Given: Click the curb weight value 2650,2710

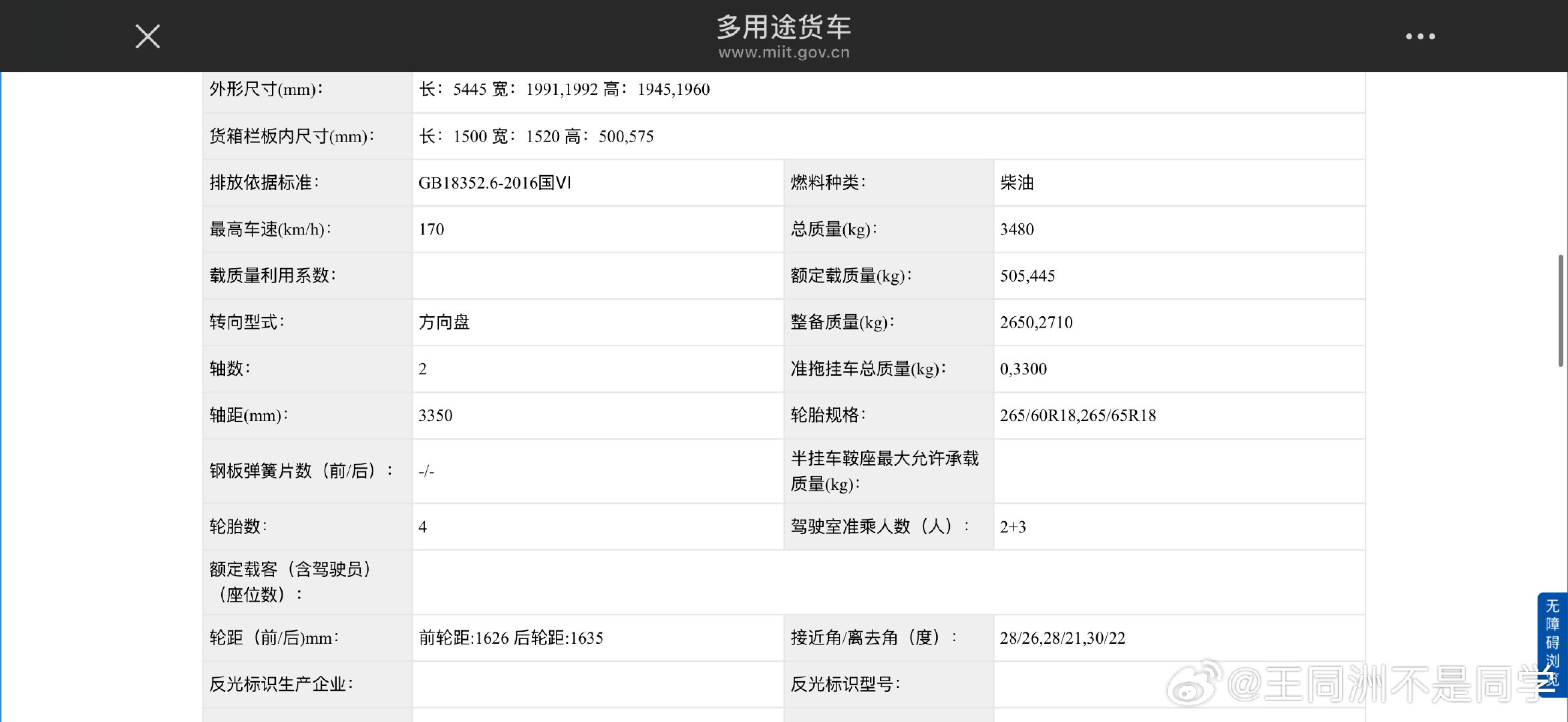Looking at the screenshot, I should (x=1036, y=322).
